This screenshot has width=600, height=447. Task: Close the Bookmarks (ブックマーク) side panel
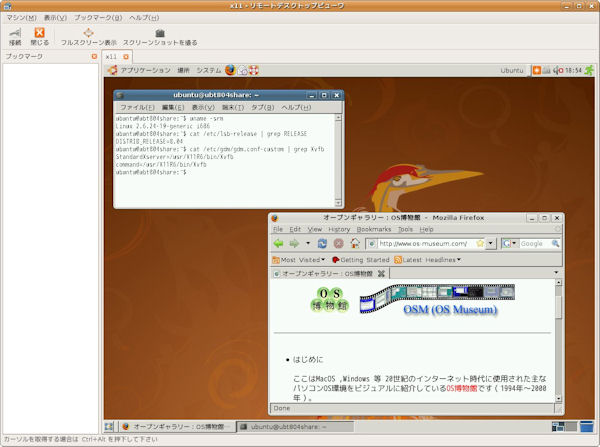94,56
